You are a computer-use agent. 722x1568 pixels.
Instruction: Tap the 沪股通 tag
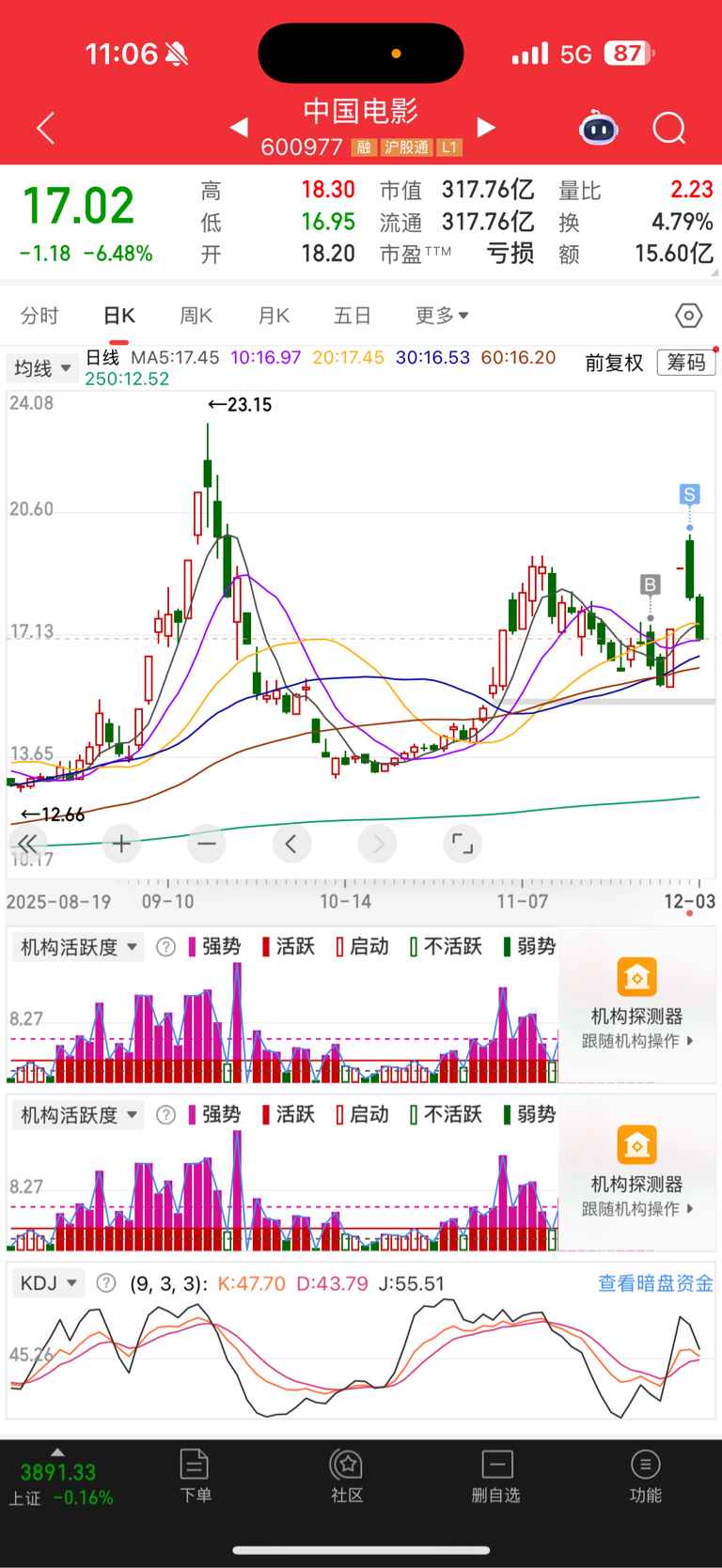click(x=407, y=147)
